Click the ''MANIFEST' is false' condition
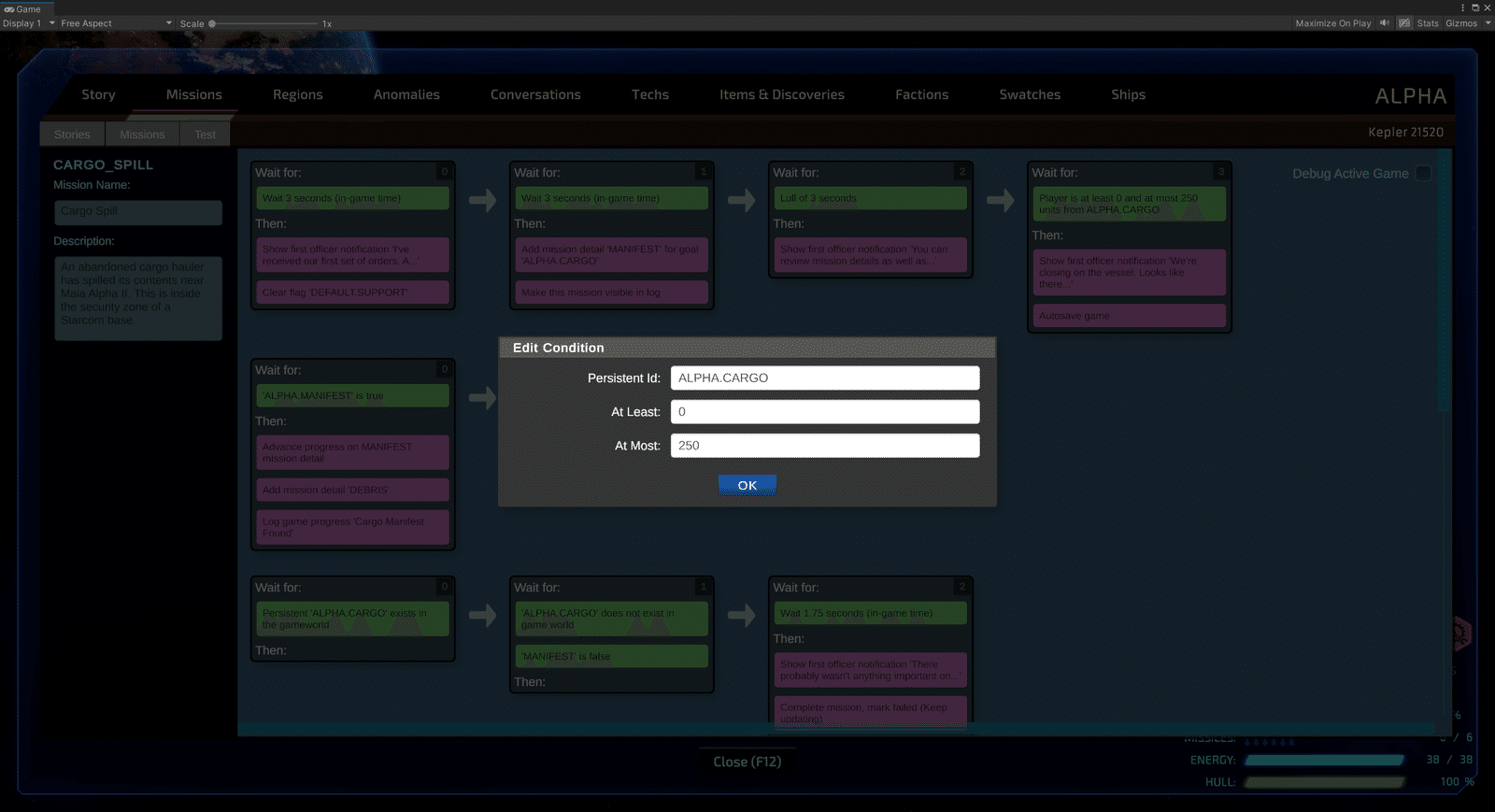 coord(611,656)
